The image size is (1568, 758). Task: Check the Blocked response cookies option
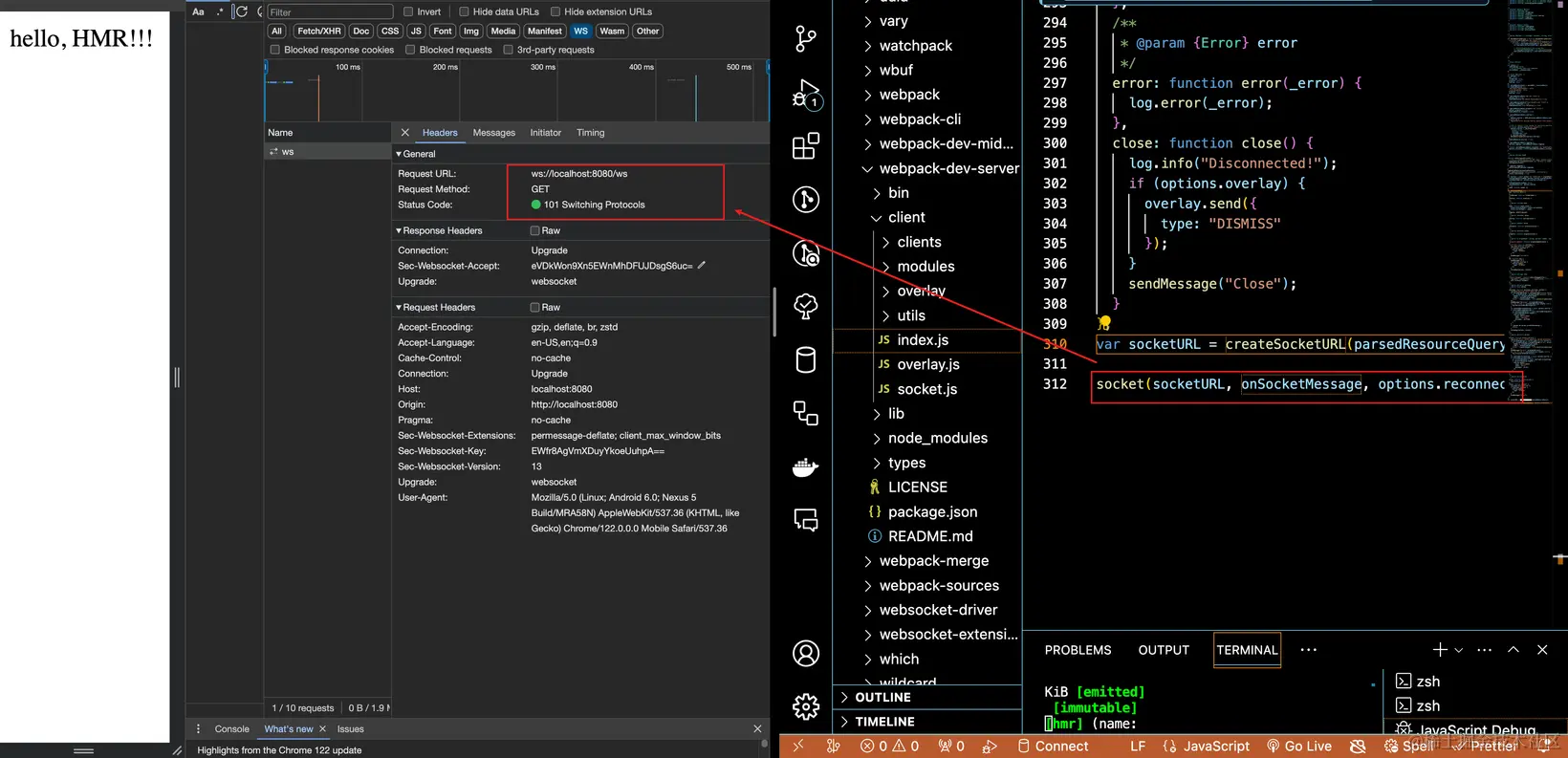[x=275, y=50]
